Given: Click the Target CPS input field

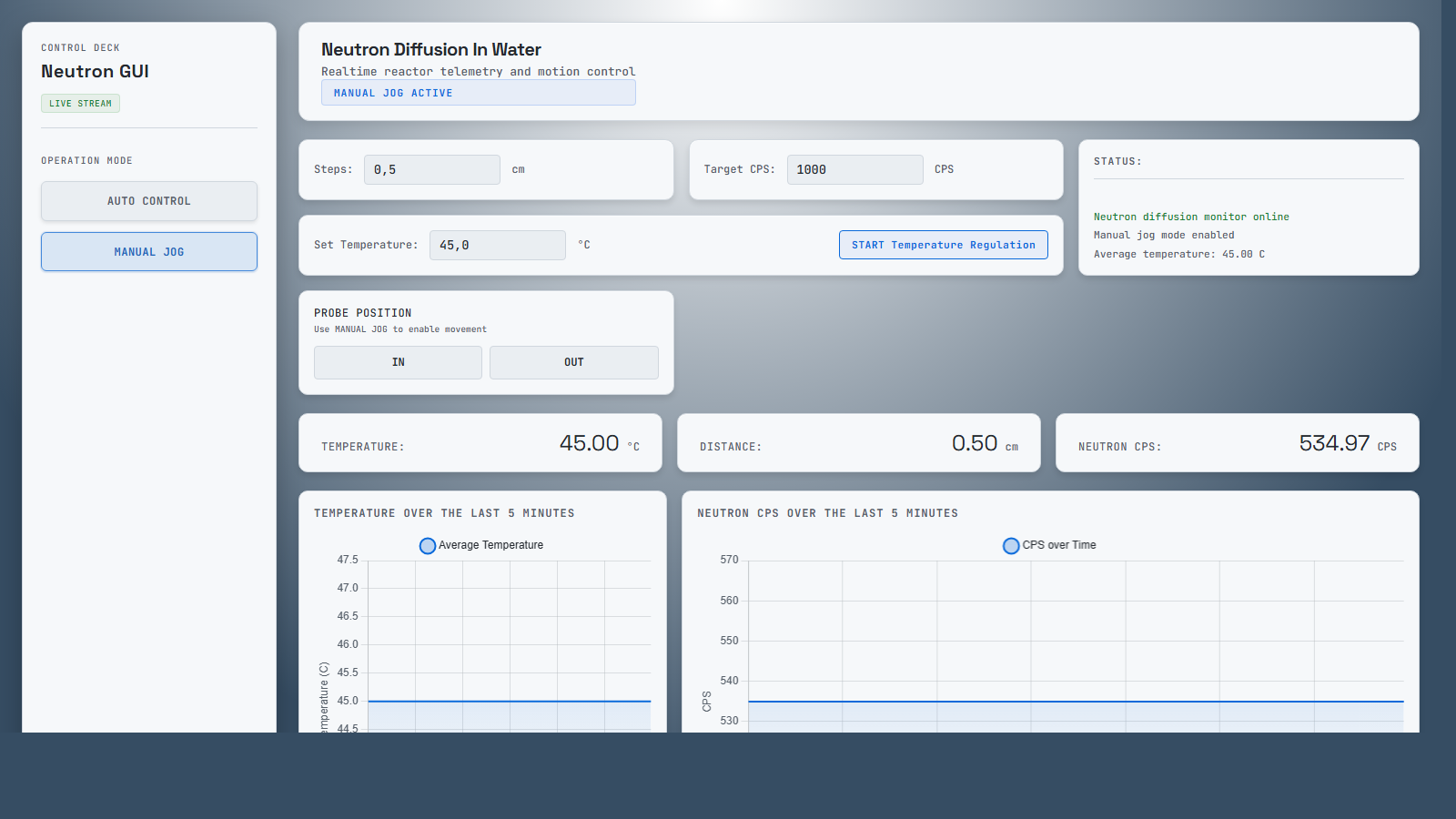Looking at the screenshot, I should [x=855, y=169].
